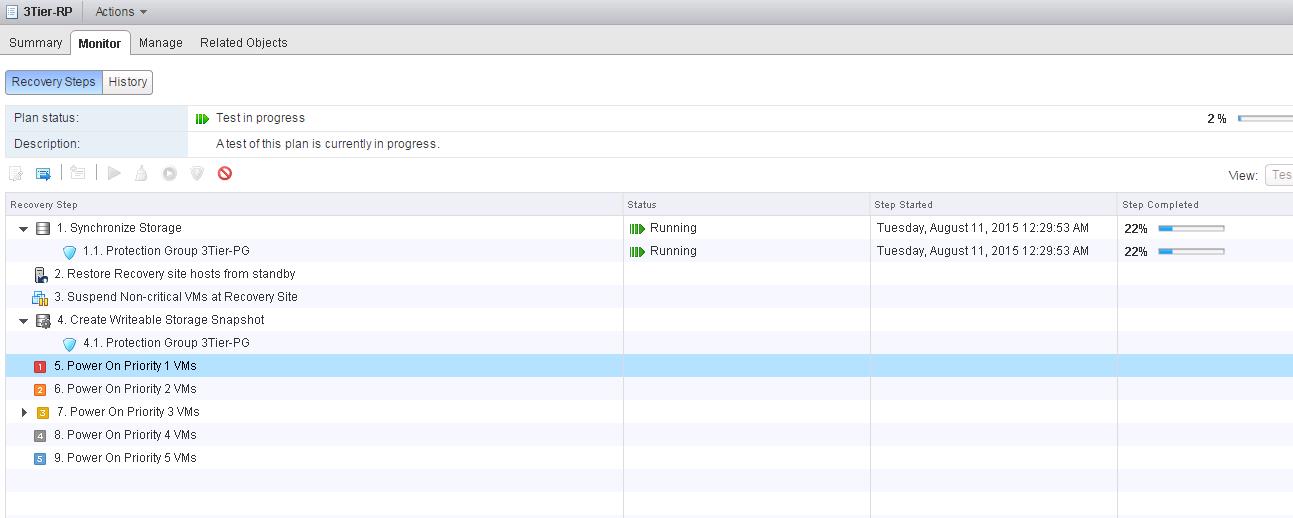Expand the Power On Priority 3 VMs step
The height and width of the screenshot is (518, 1293).
click(25, 412)
